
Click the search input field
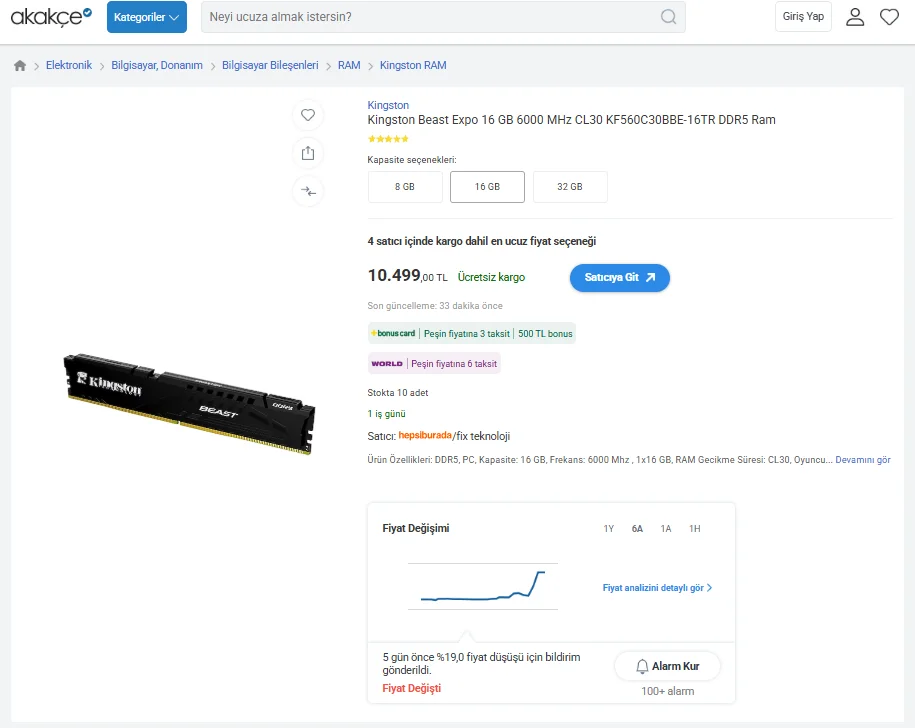click(x=430, y=17)
